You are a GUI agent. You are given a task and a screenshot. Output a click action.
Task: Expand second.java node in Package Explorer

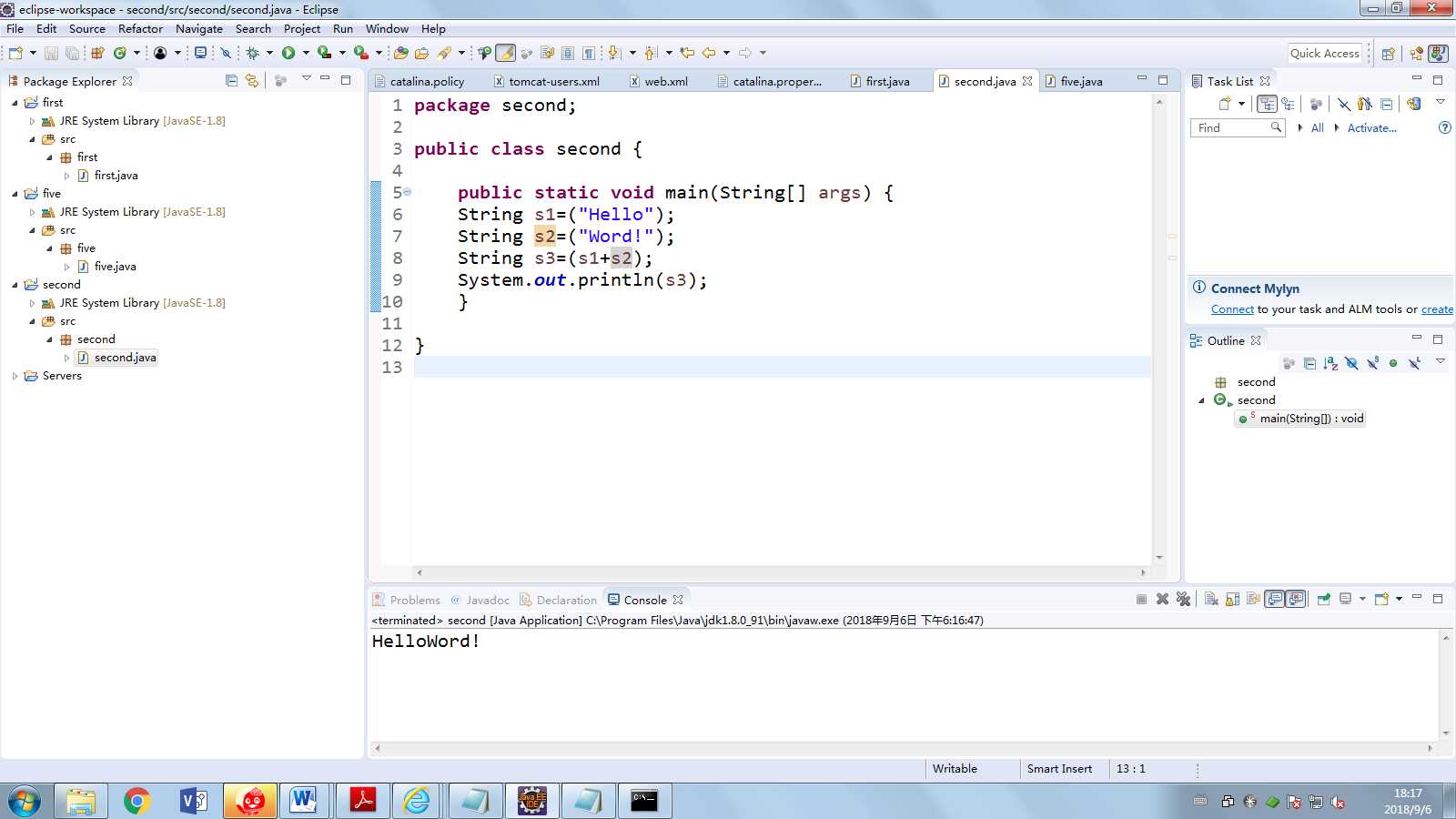click(66, 358)
